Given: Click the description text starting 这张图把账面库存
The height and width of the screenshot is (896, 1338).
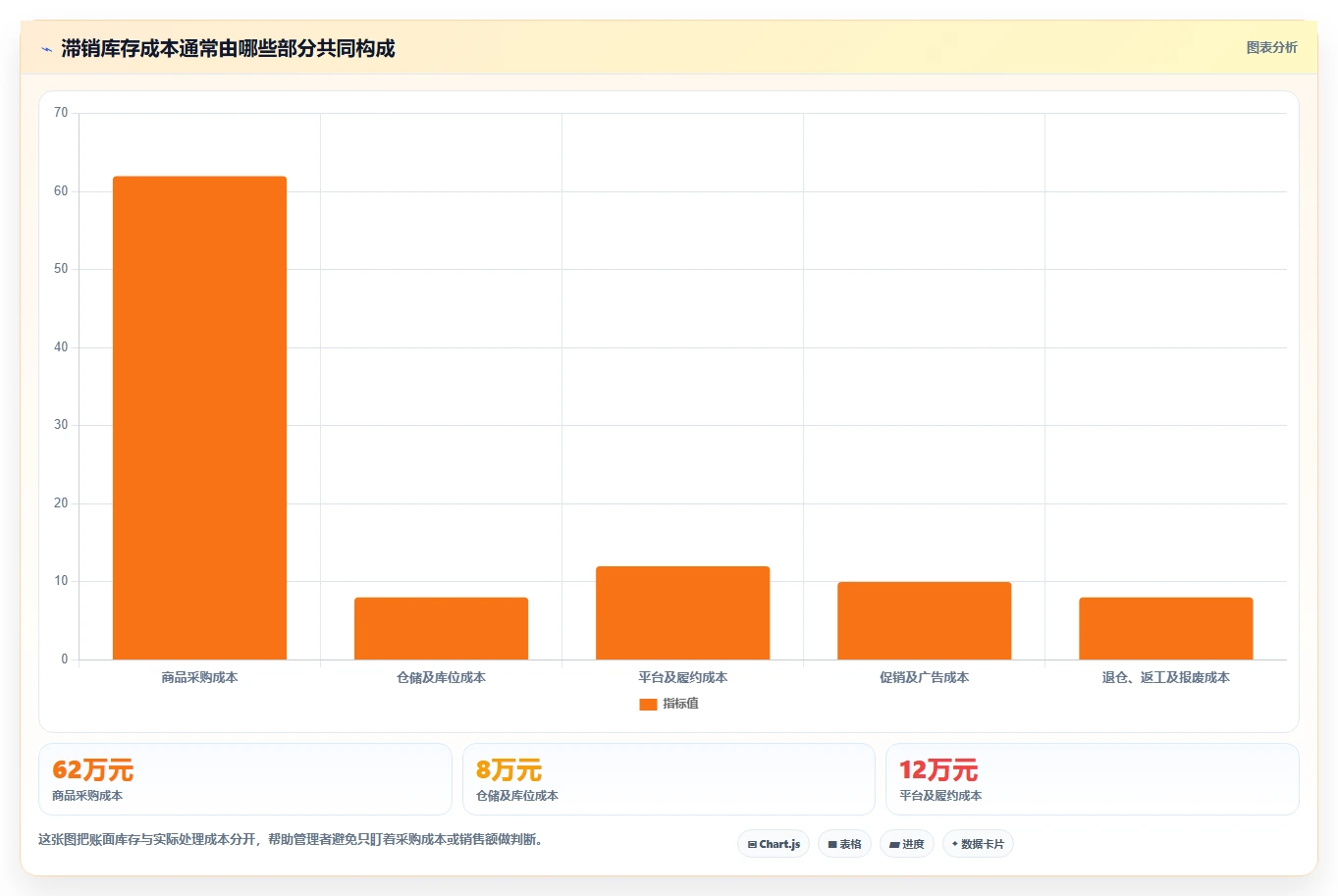Looking at the screenshot, I should click(x=291, y=840).
